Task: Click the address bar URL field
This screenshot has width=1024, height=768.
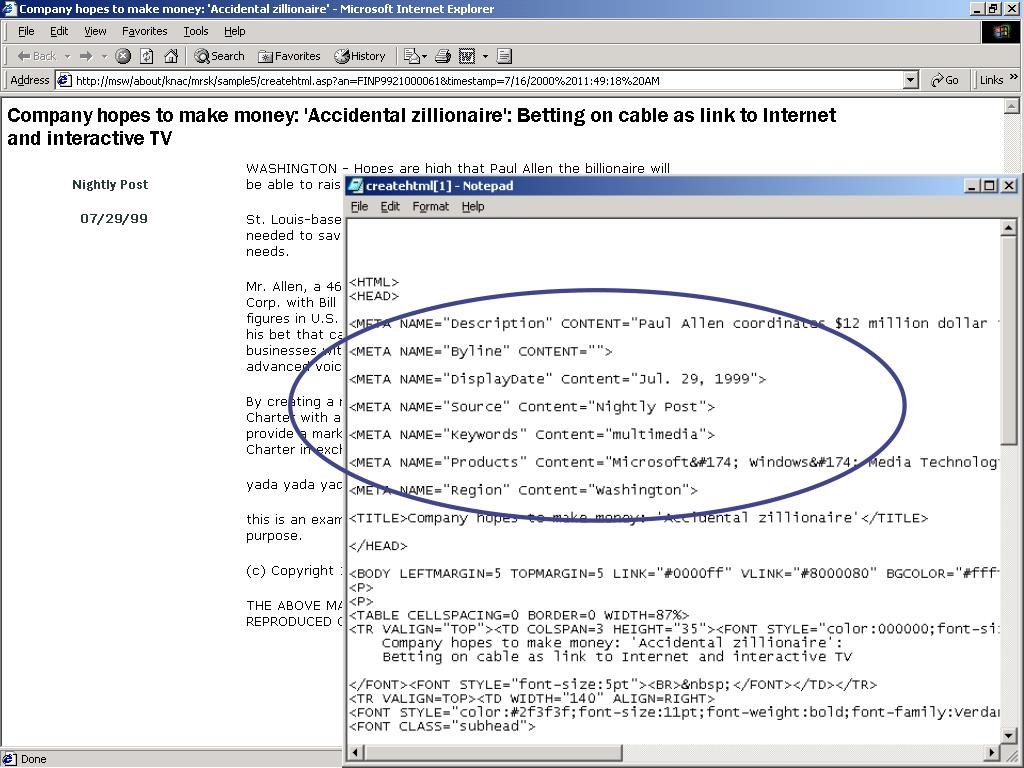Action: tap(480, 80)
